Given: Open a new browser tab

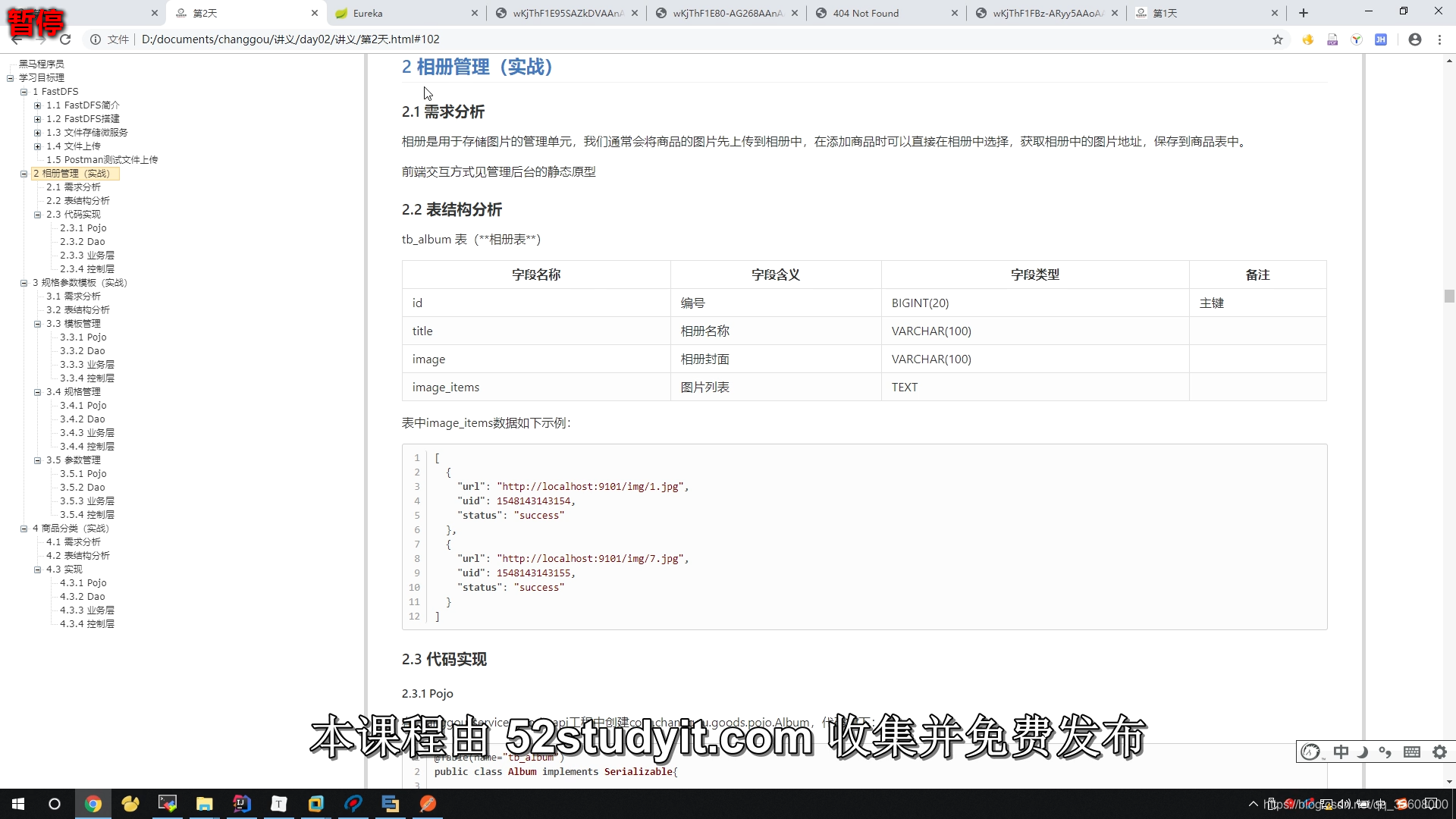Looking at the screenshot, I should [x=1304, y=13].
